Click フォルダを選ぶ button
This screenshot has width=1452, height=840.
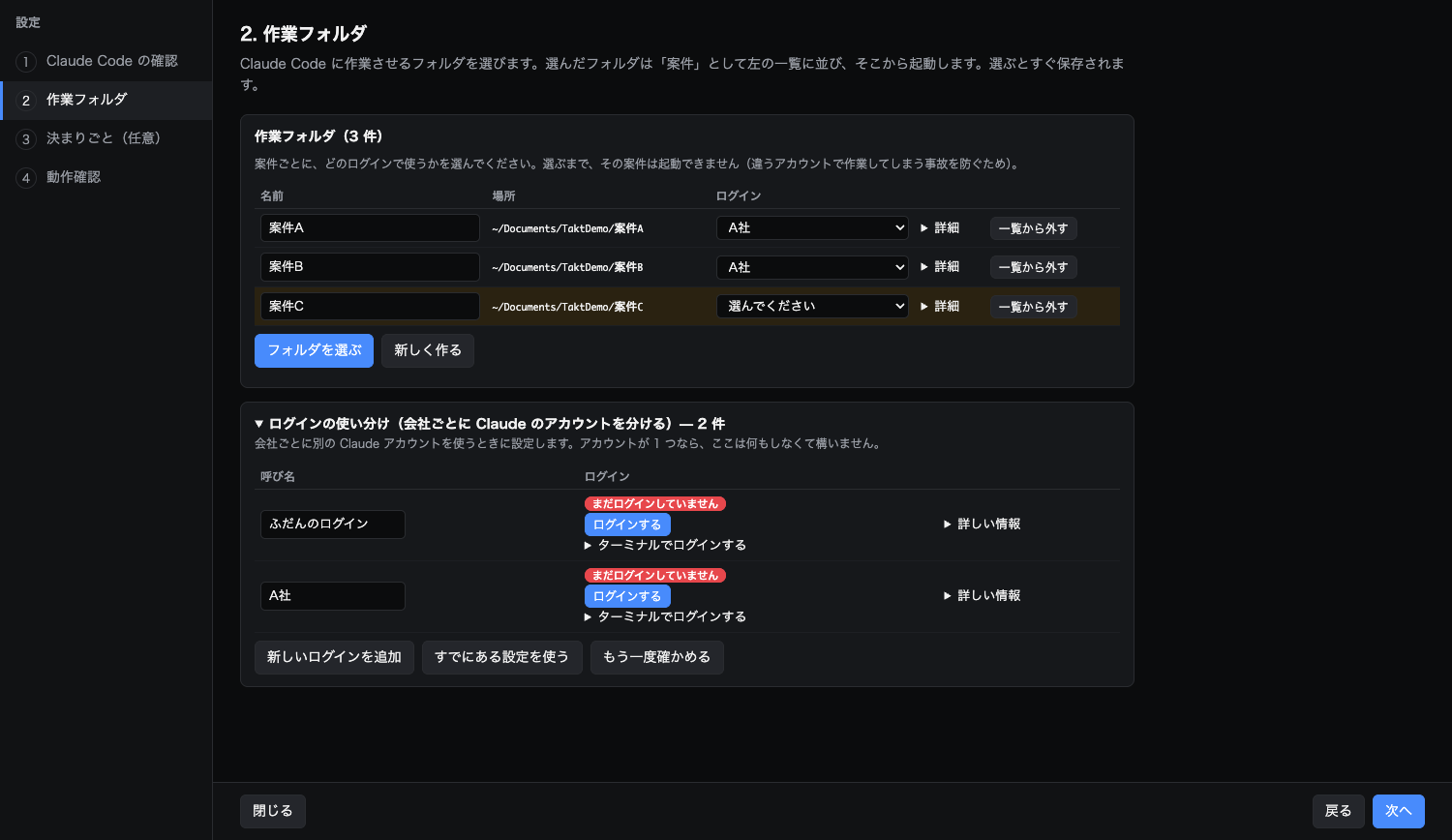(x=314, y=350)
